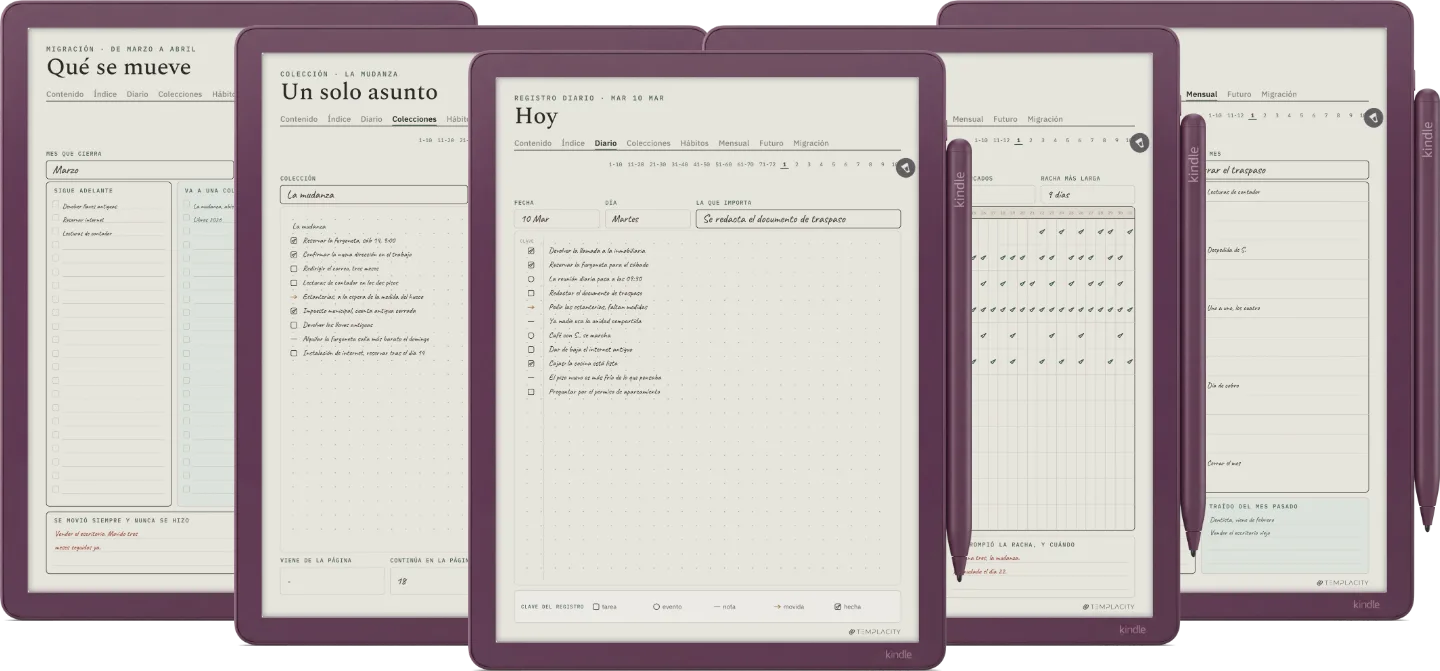Tap La que importa field on the Hoy page
This screenshot has width=1440, height=671.
pyautogui.click(x=798, y=219)
